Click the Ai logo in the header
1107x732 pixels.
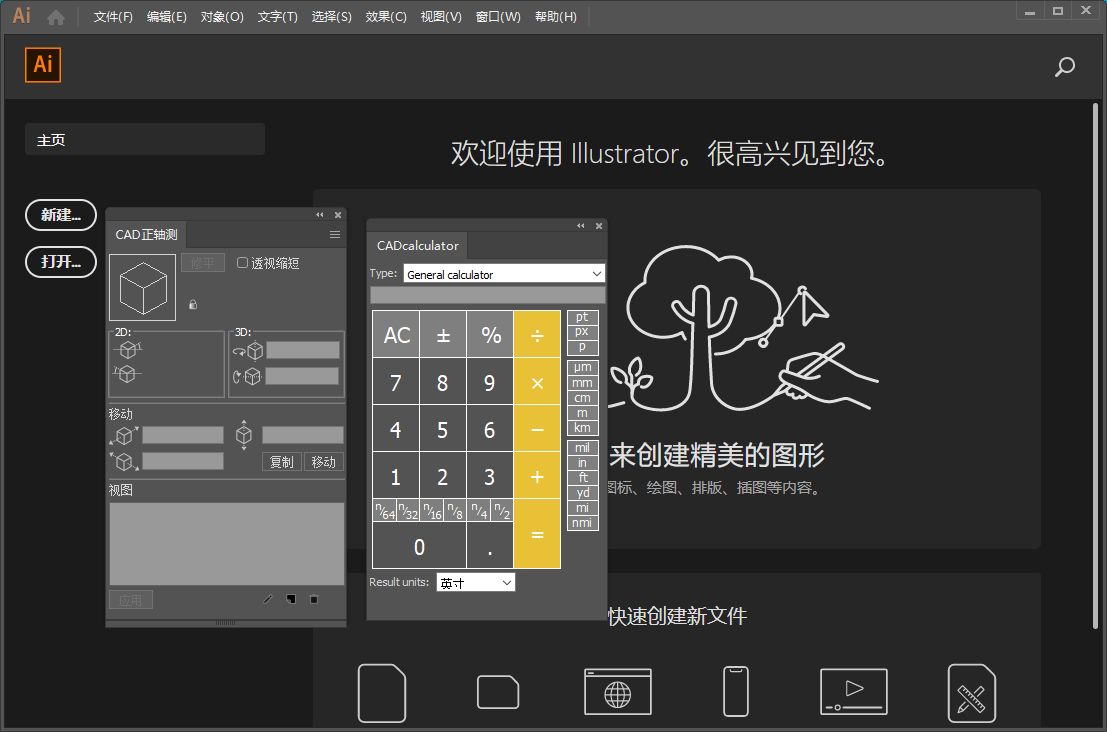tap(43, 65)
